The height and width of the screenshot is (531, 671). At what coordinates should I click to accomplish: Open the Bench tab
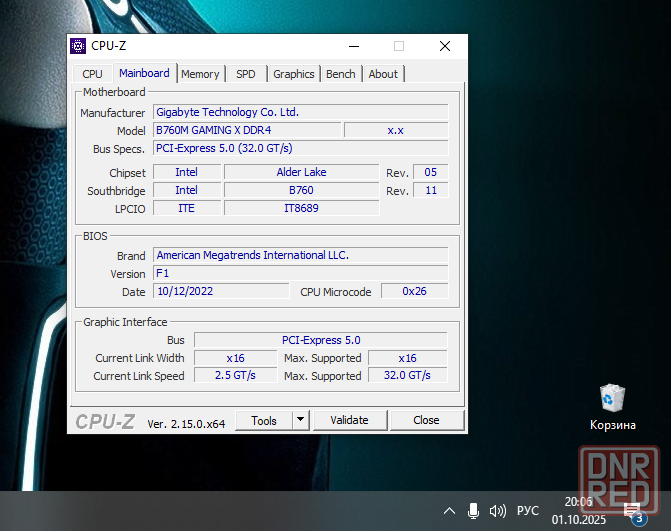click(x=341, y=74)
